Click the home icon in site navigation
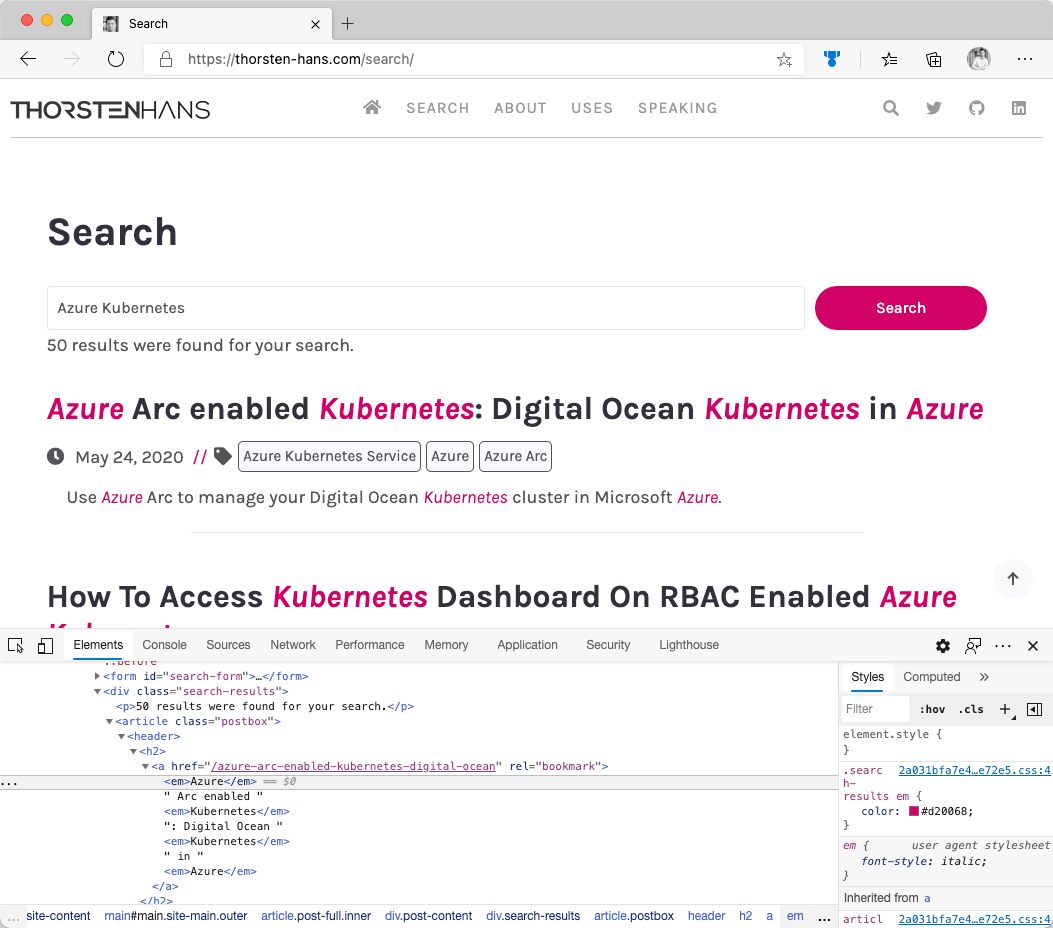 pos(372,108)
